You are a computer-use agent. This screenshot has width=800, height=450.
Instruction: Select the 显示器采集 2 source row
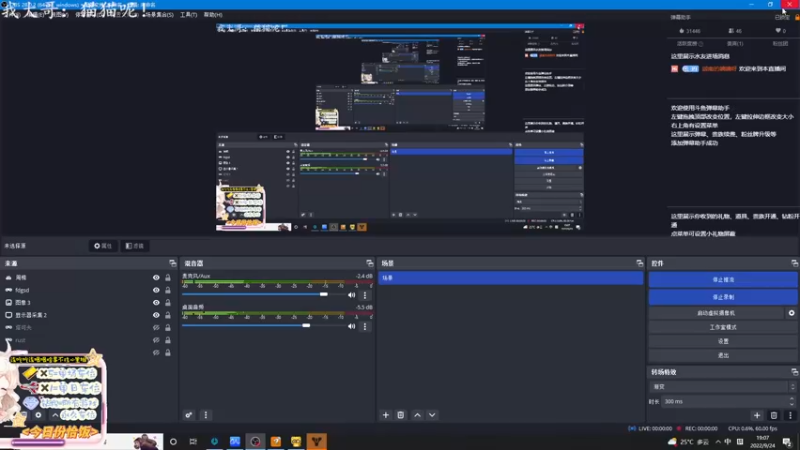click(x=89, y=315)
